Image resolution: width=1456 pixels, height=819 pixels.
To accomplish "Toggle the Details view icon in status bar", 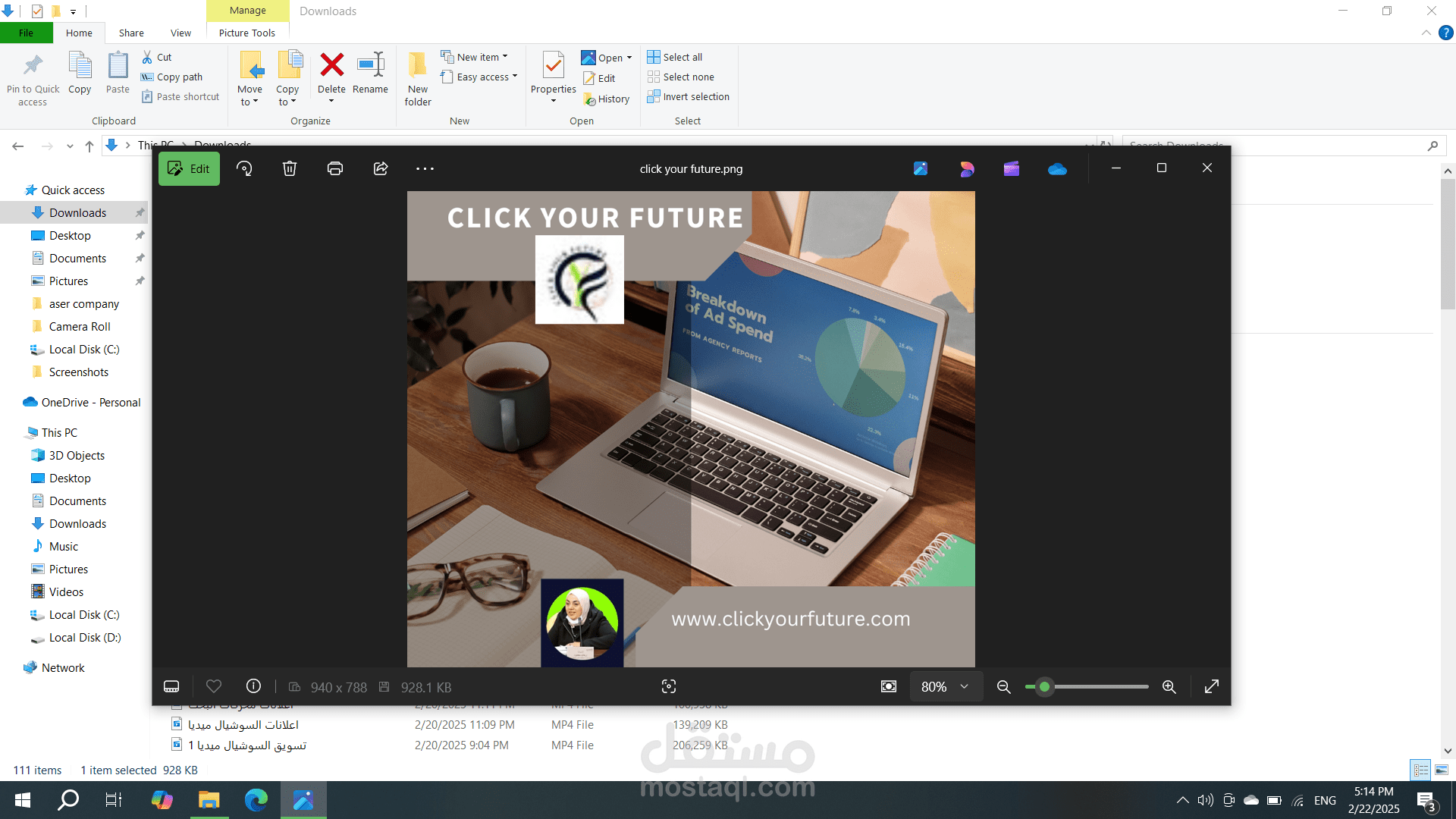I will click(1421, 770).
